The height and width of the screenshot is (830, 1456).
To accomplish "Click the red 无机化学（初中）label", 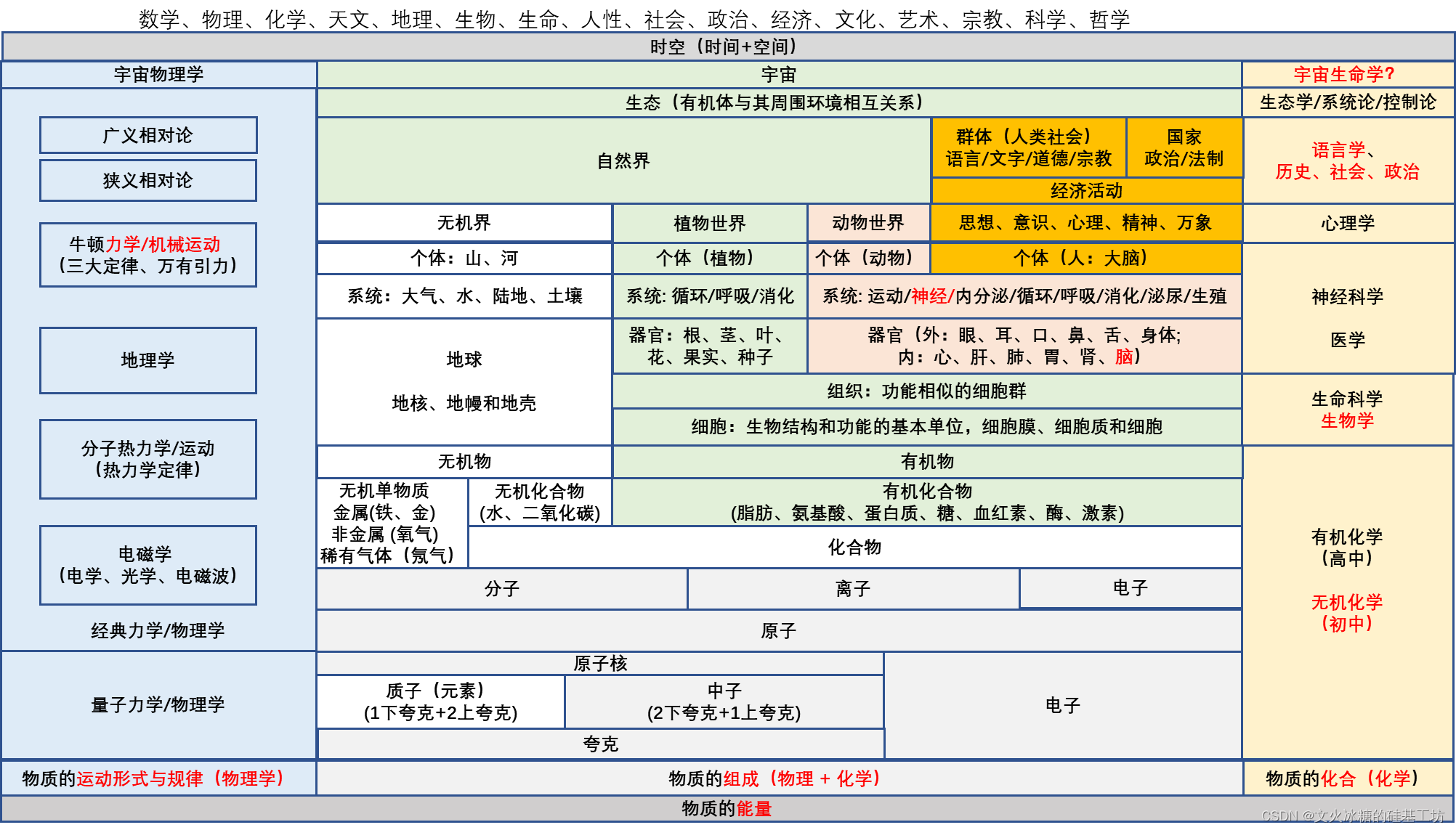I will (1348, 613).
